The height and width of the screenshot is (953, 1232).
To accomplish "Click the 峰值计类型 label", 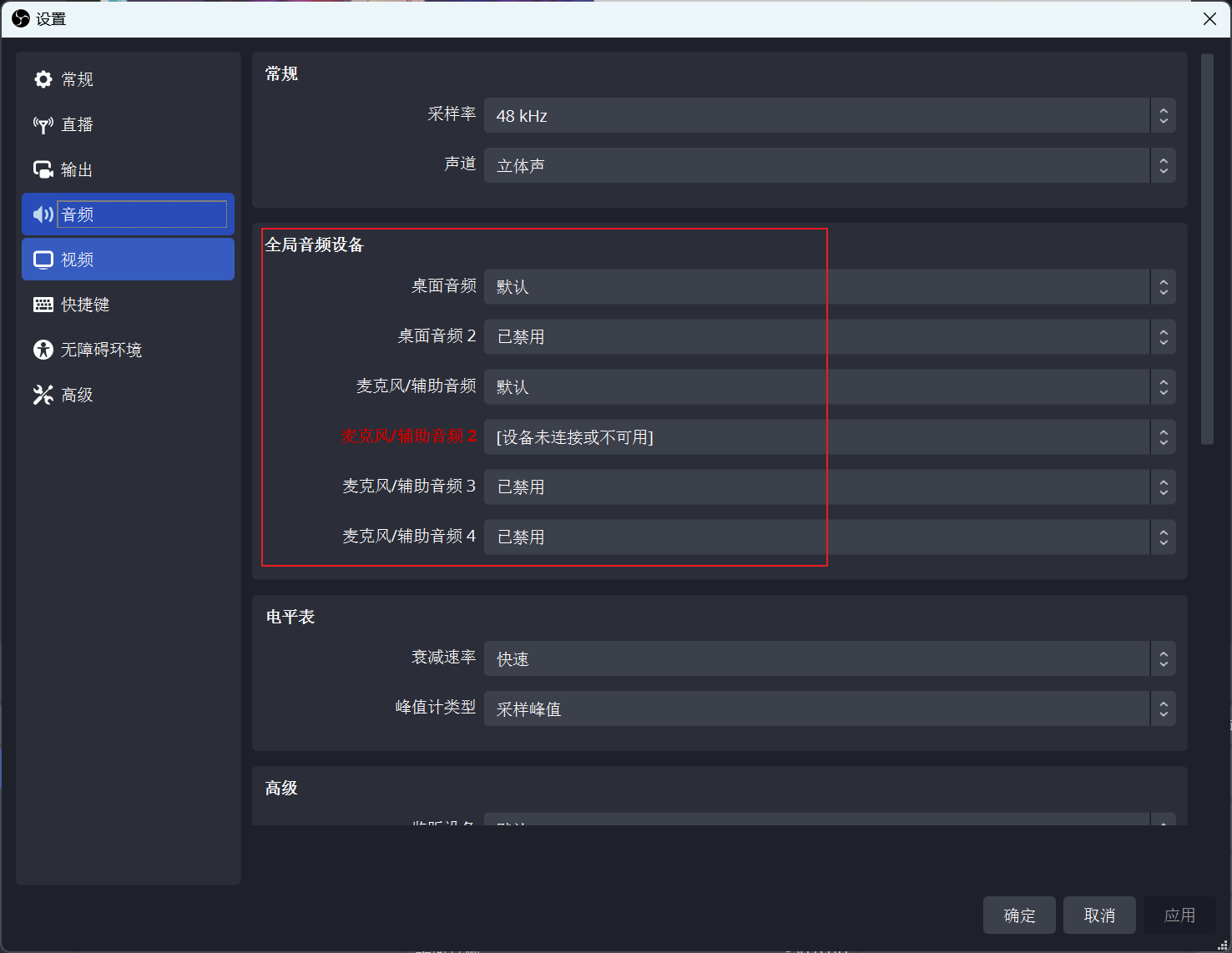I will 436,707.
